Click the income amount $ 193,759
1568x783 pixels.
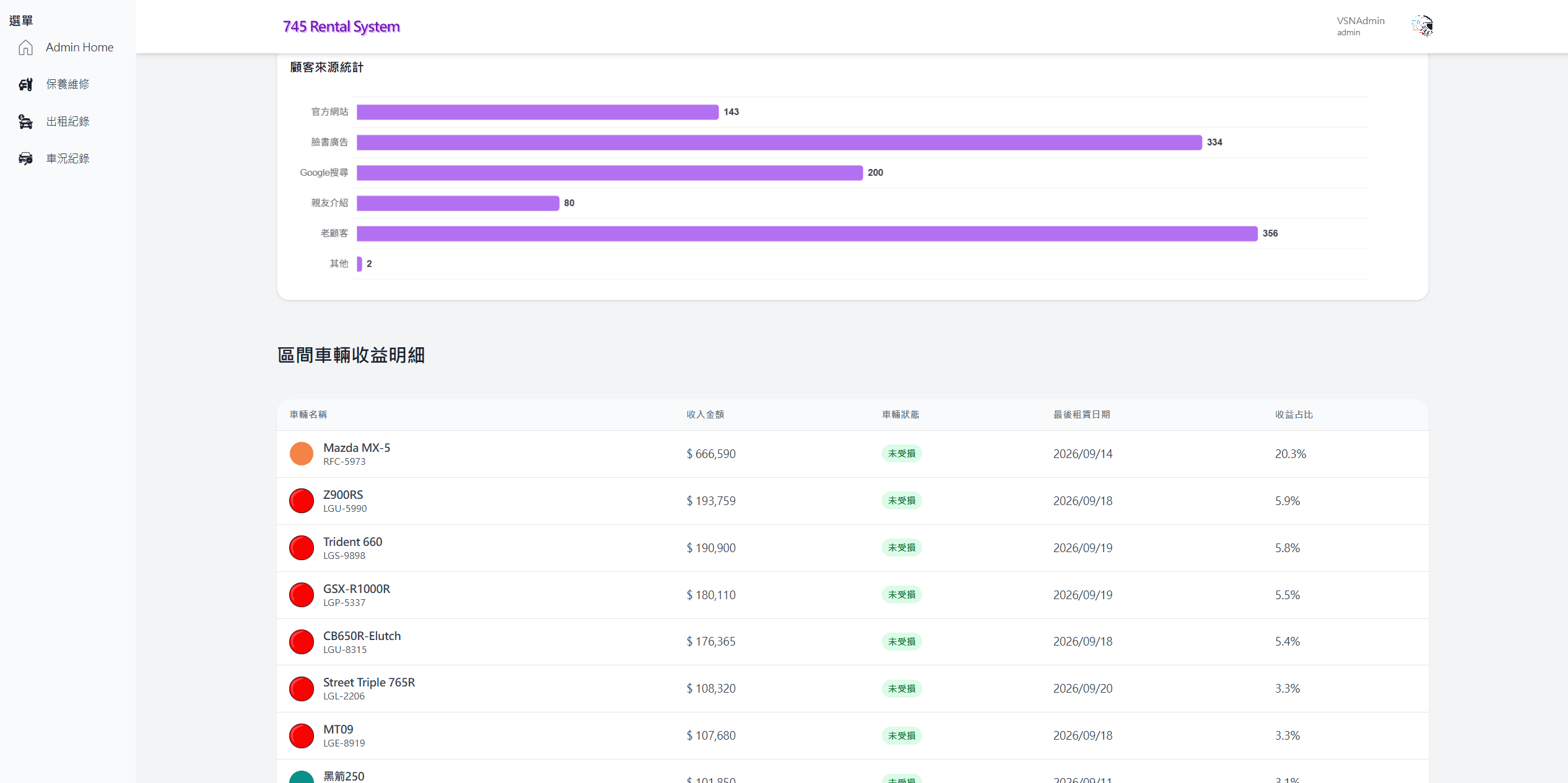[x=711, y=501]
